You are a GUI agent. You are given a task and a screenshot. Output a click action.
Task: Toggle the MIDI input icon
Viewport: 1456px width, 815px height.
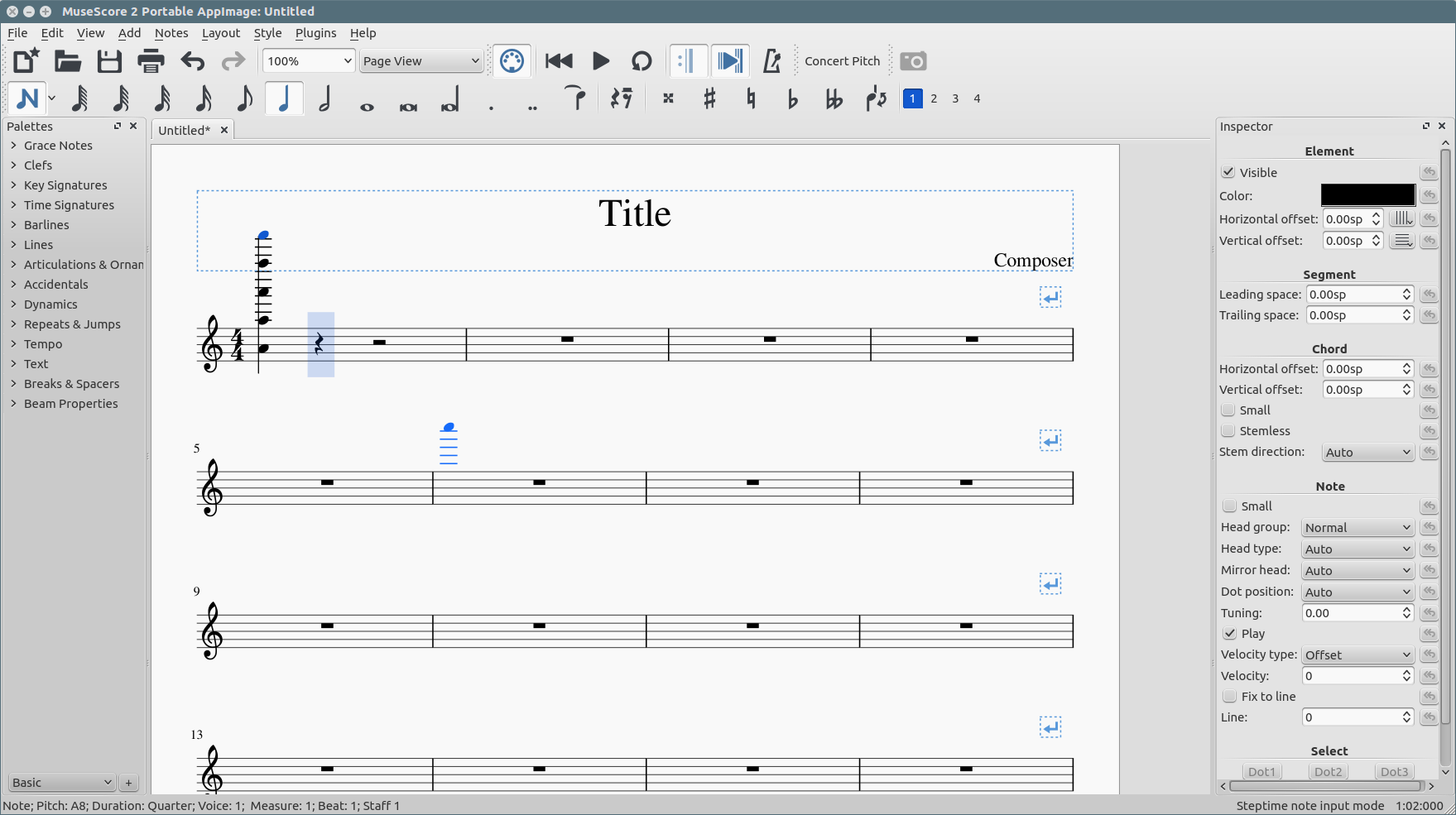coord(512,61)
